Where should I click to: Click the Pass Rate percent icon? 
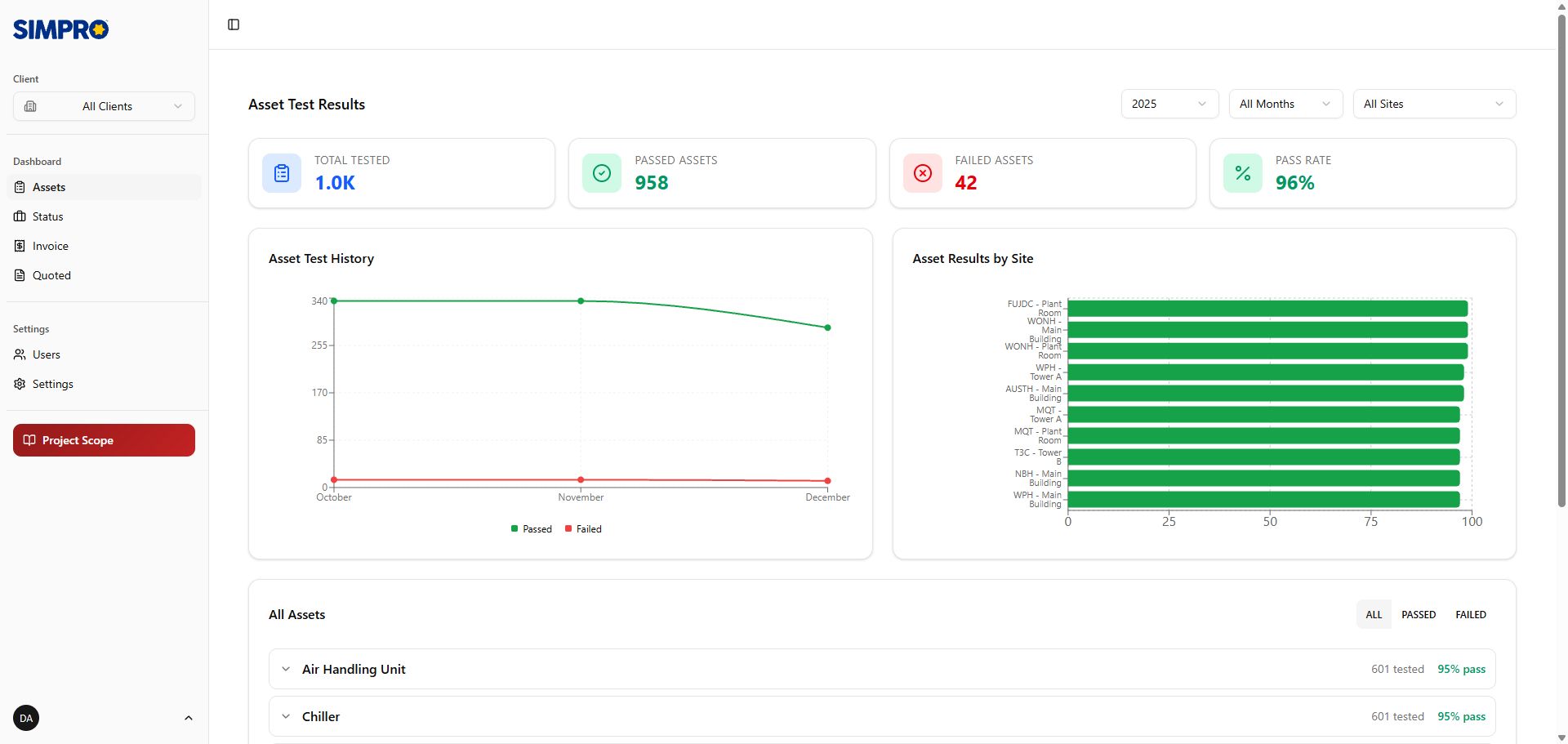(x=1243, y=173)
